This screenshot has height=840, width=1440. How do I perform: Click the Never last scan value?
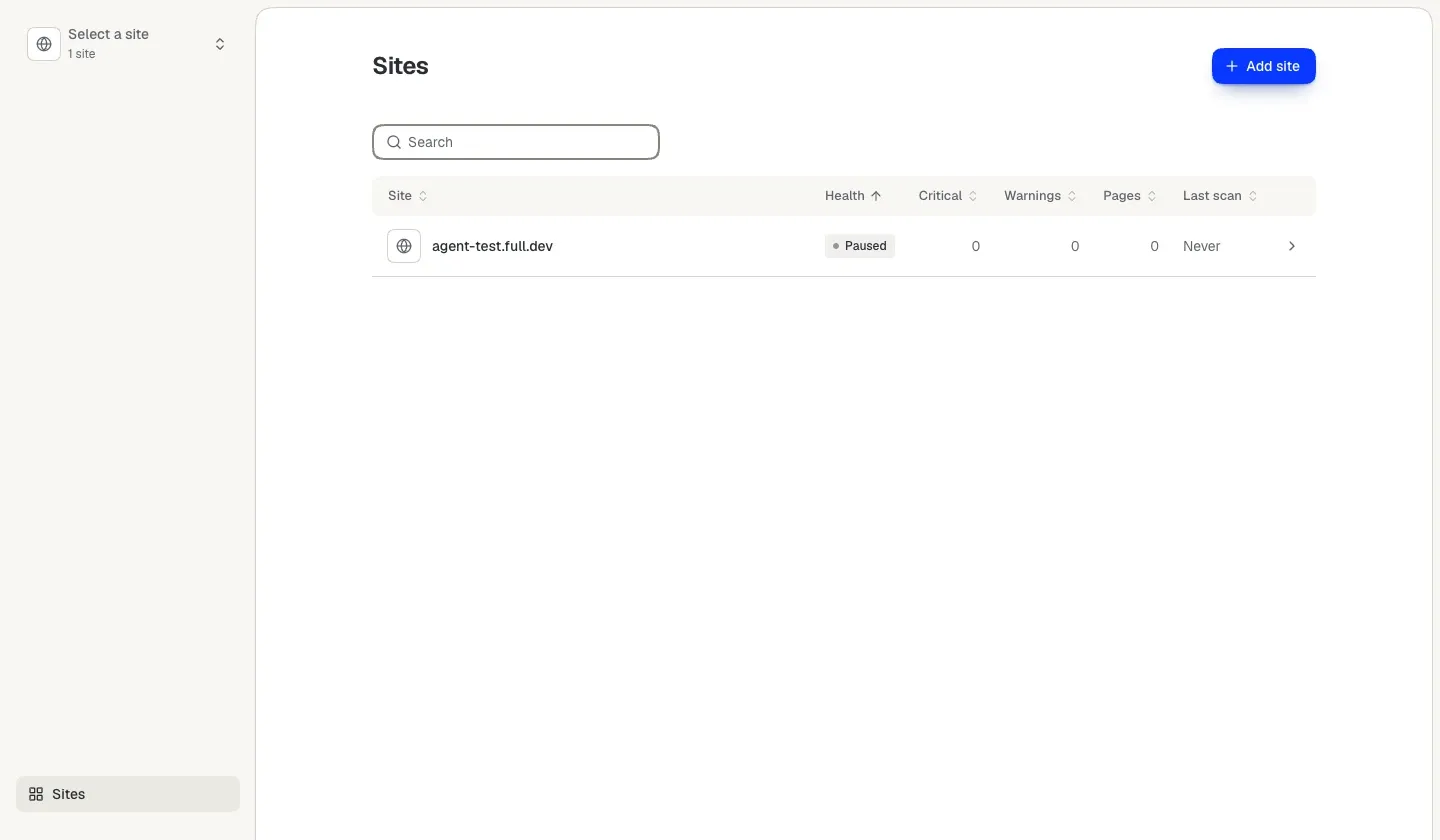pos(1201,246)
